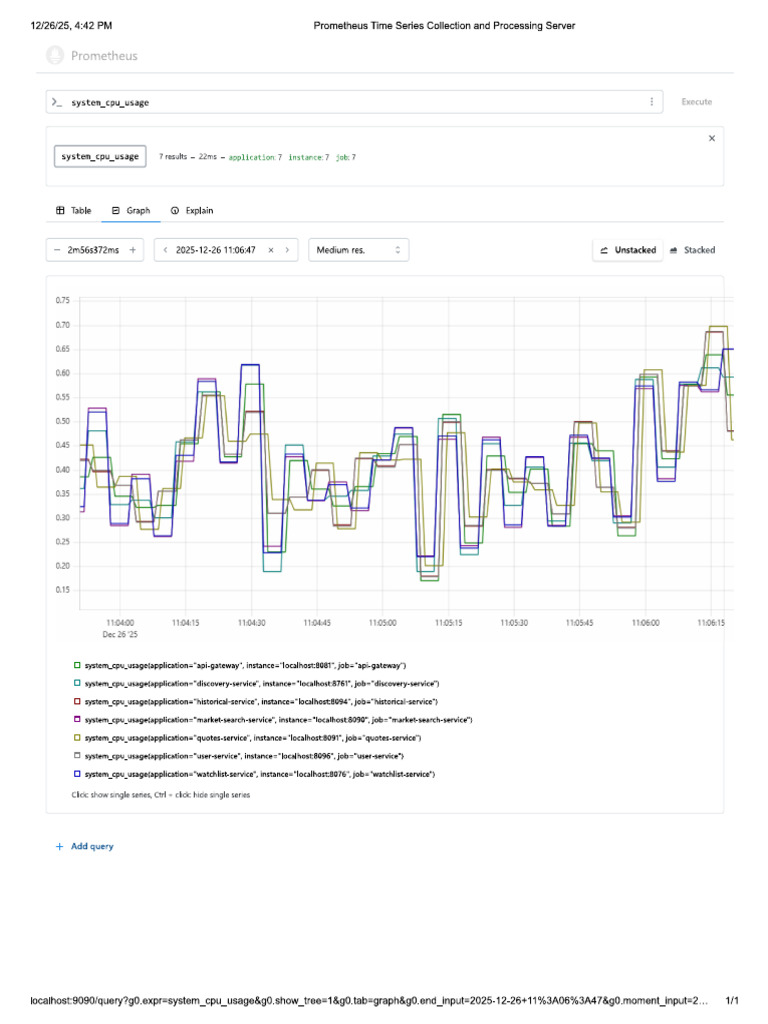
Task: Show only the quotes-service legend entry
Action: coord(253,738)
